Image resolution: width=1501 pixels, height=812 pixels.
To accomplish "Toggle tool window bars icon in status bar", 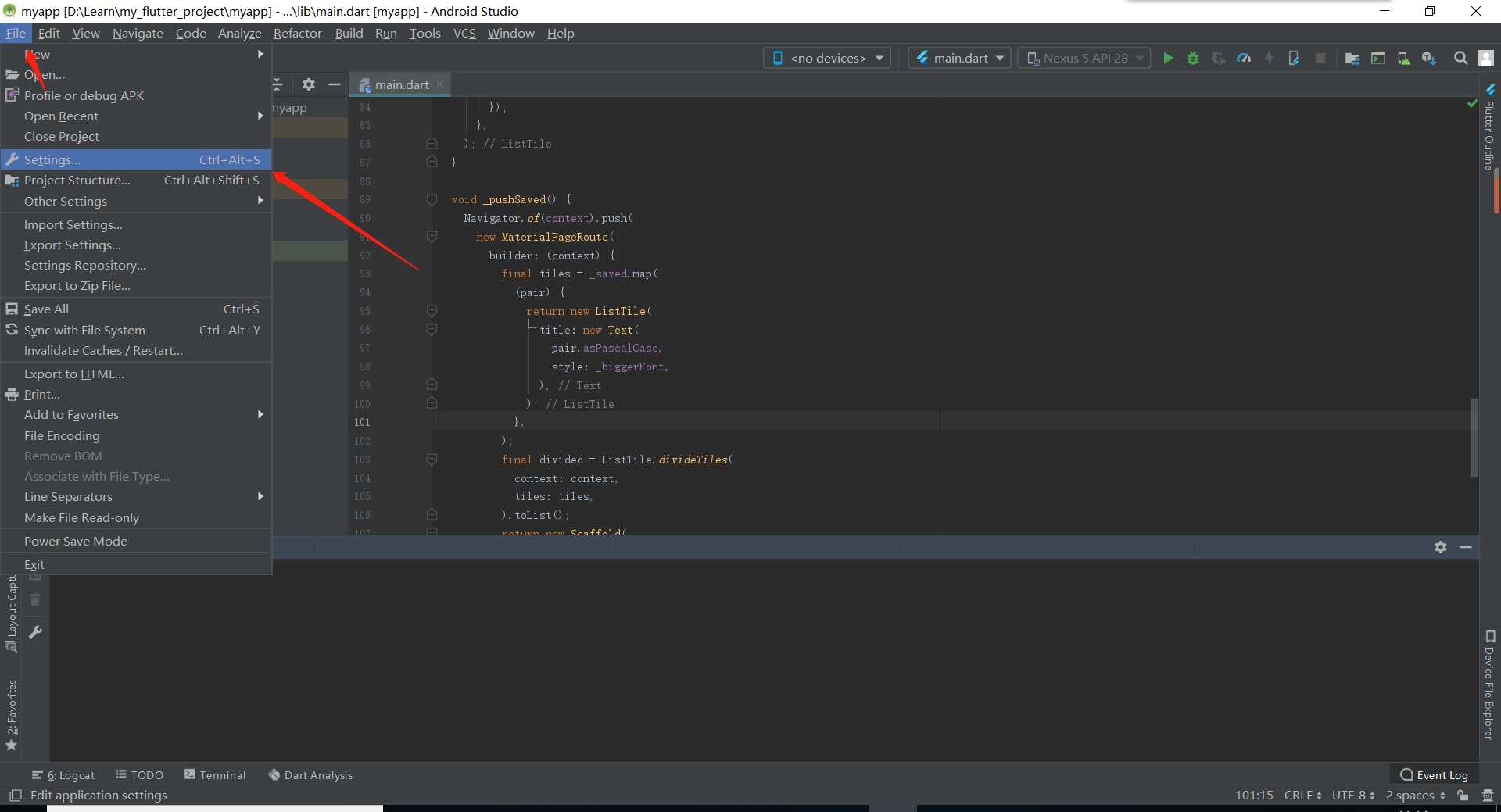I will pos(15,795).
